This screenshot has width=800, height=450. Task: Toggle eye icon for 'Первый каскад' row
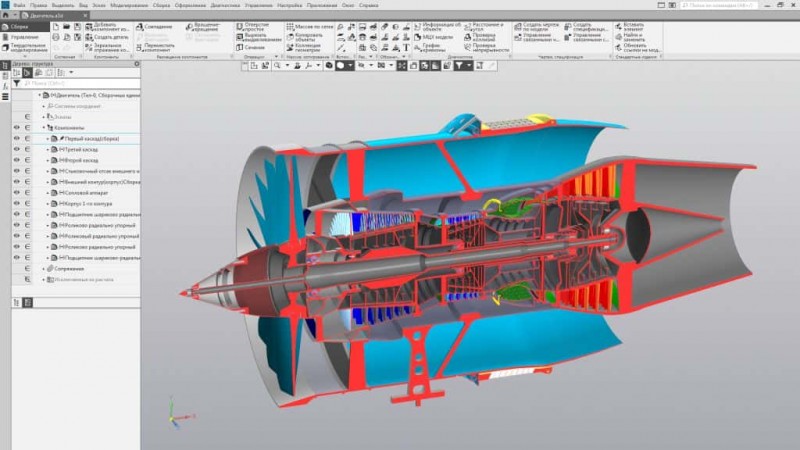point(16,138)
